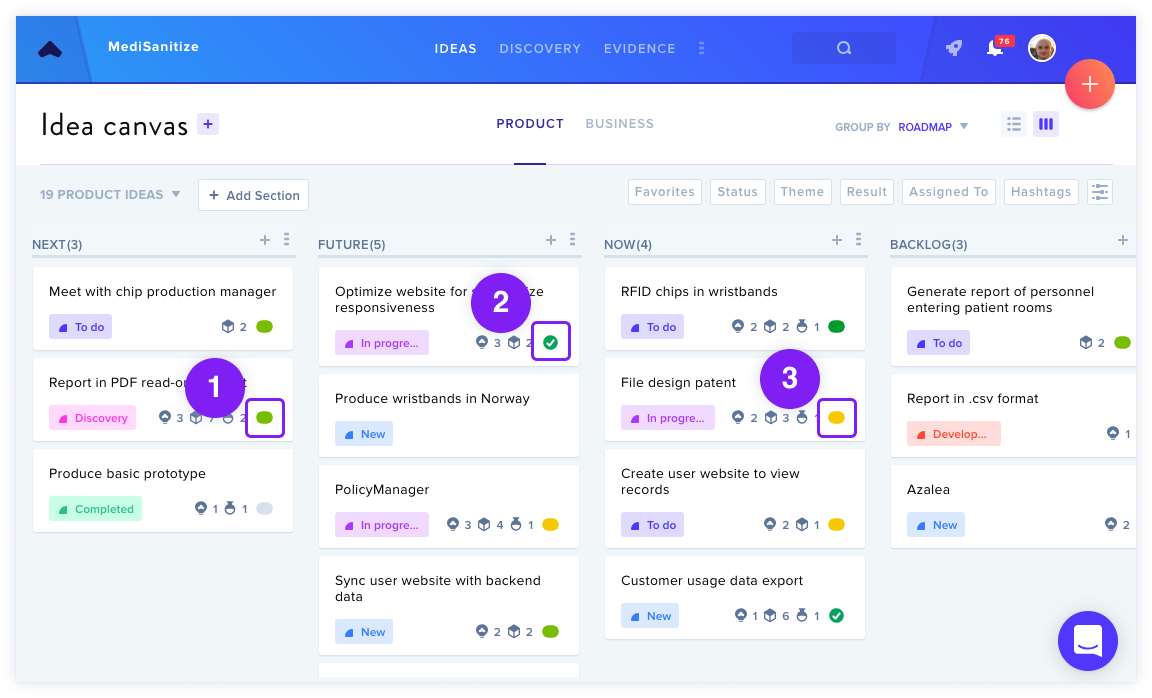Switch to the BUSINESS tab

pos(619,123)
